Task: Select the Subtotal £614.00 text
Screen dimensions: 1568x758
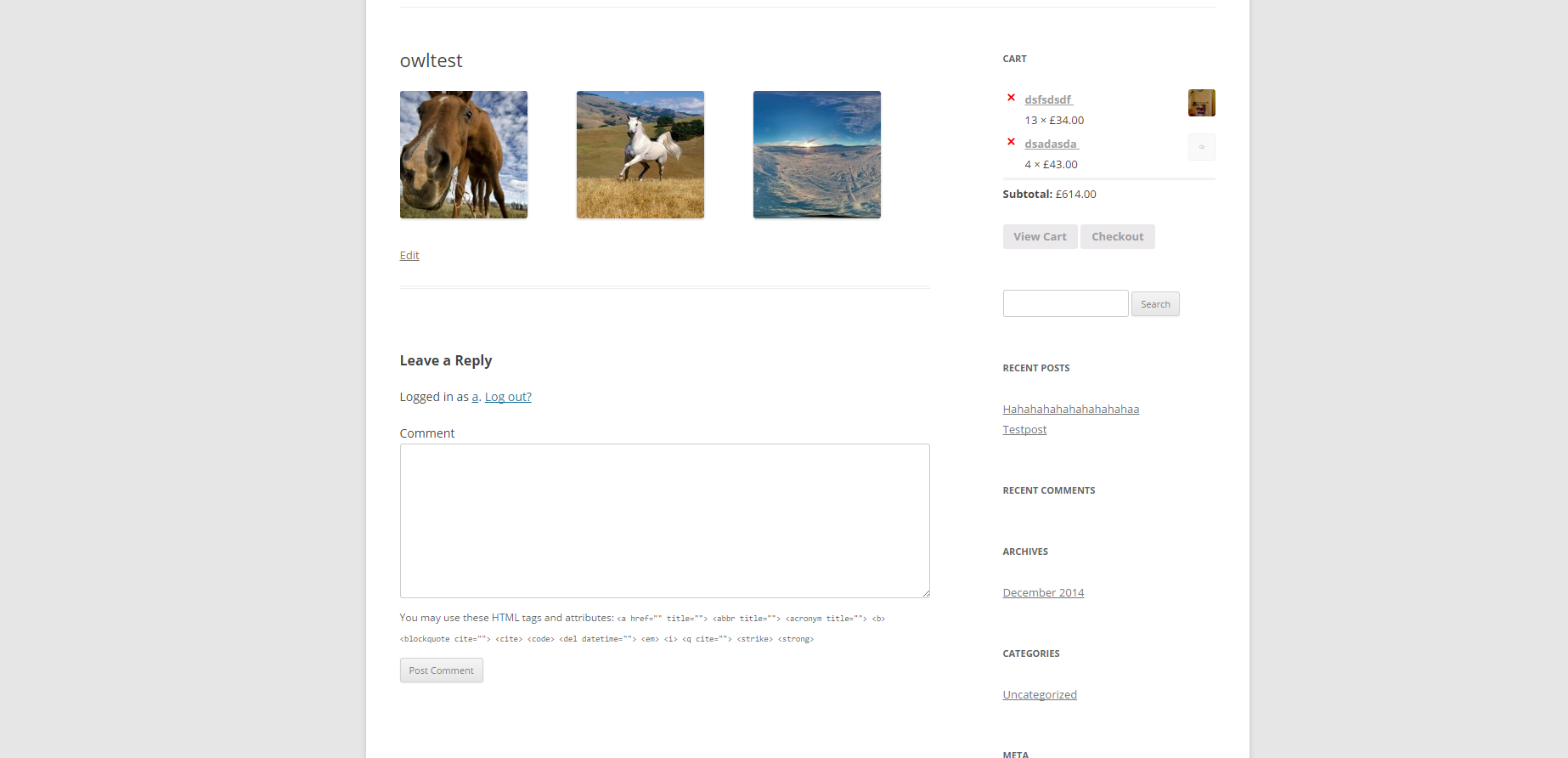Action: coord(1049,194)
